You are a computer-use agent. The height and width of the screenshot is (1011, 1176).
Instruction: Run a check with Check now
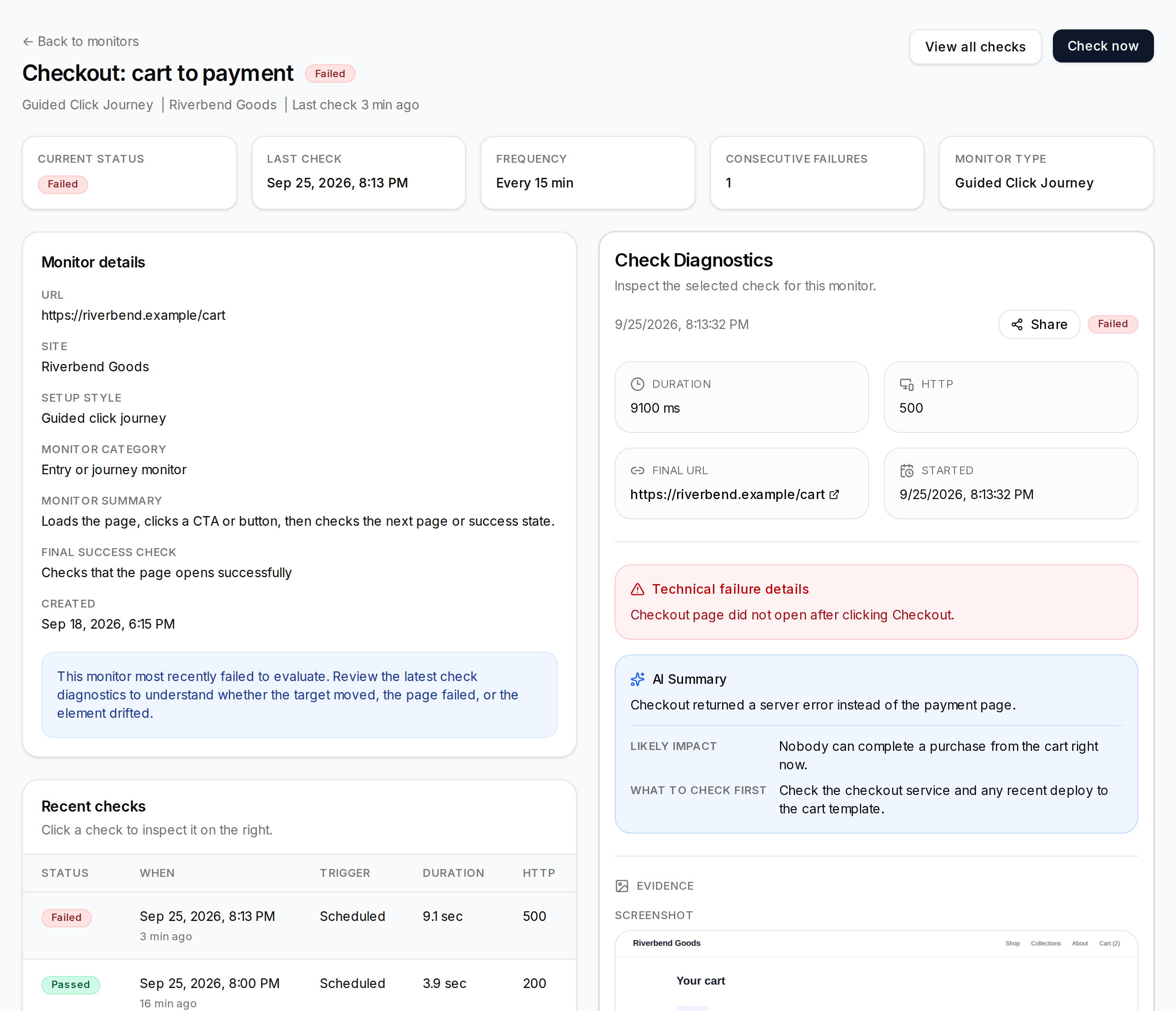[x=1102, y=46]
